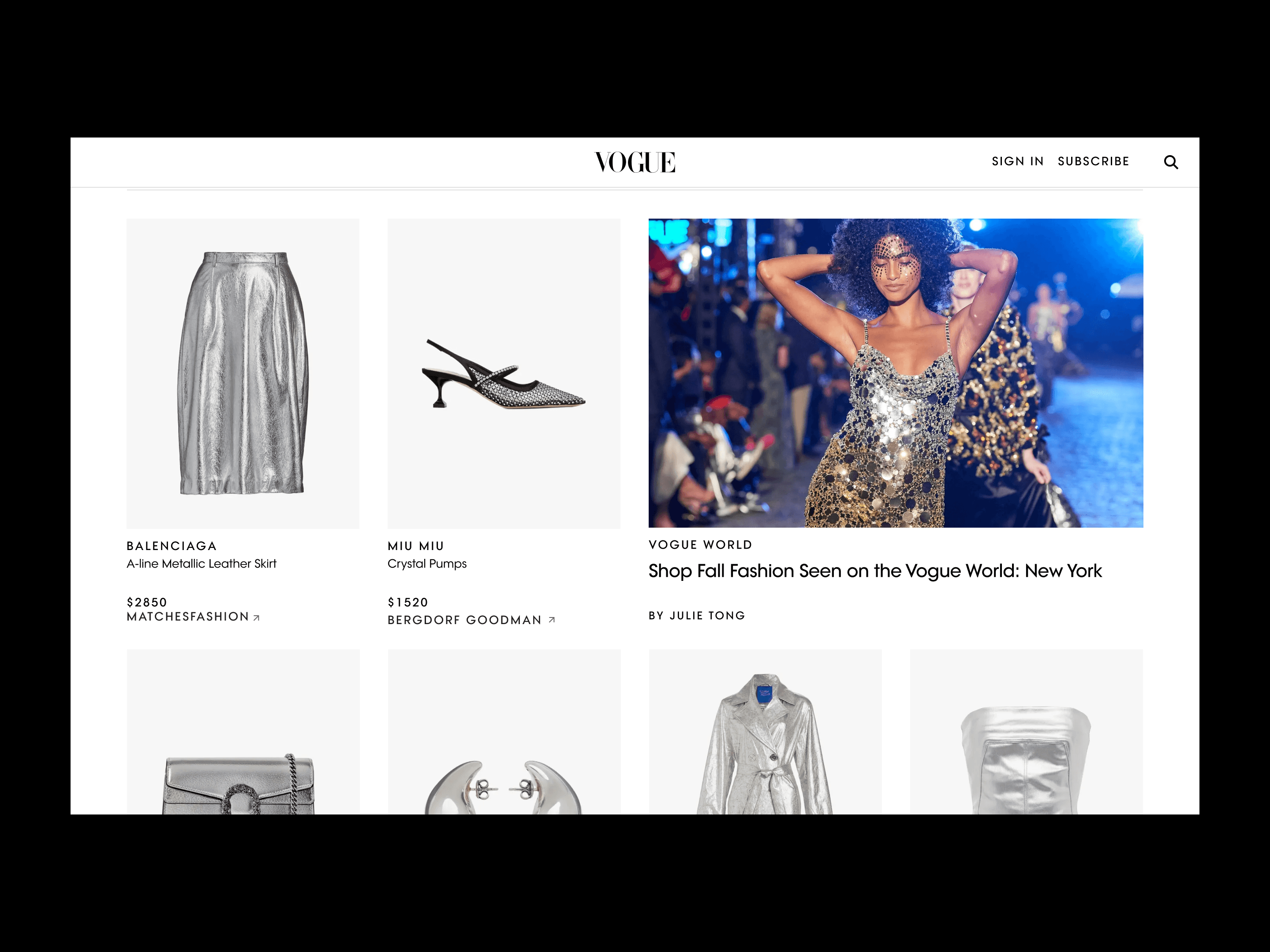1270x952 pixels.
Task: Open the search magnifier icon
Action: [x=1171, y=162]
